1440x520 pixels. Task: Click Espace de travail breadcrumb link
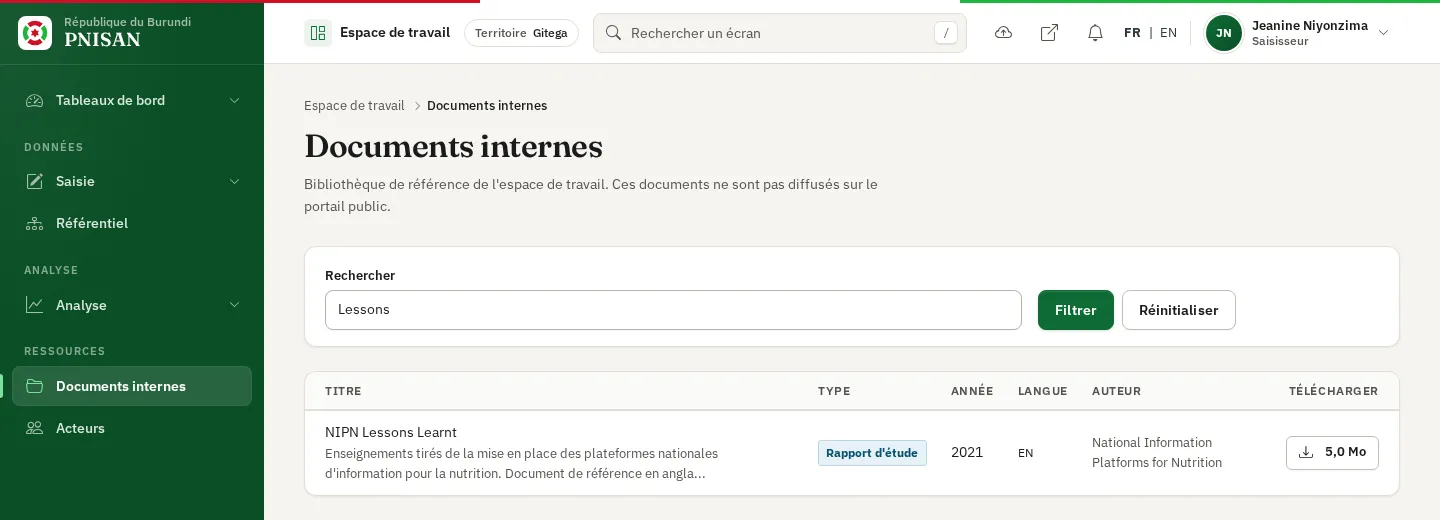coord(354,106)
